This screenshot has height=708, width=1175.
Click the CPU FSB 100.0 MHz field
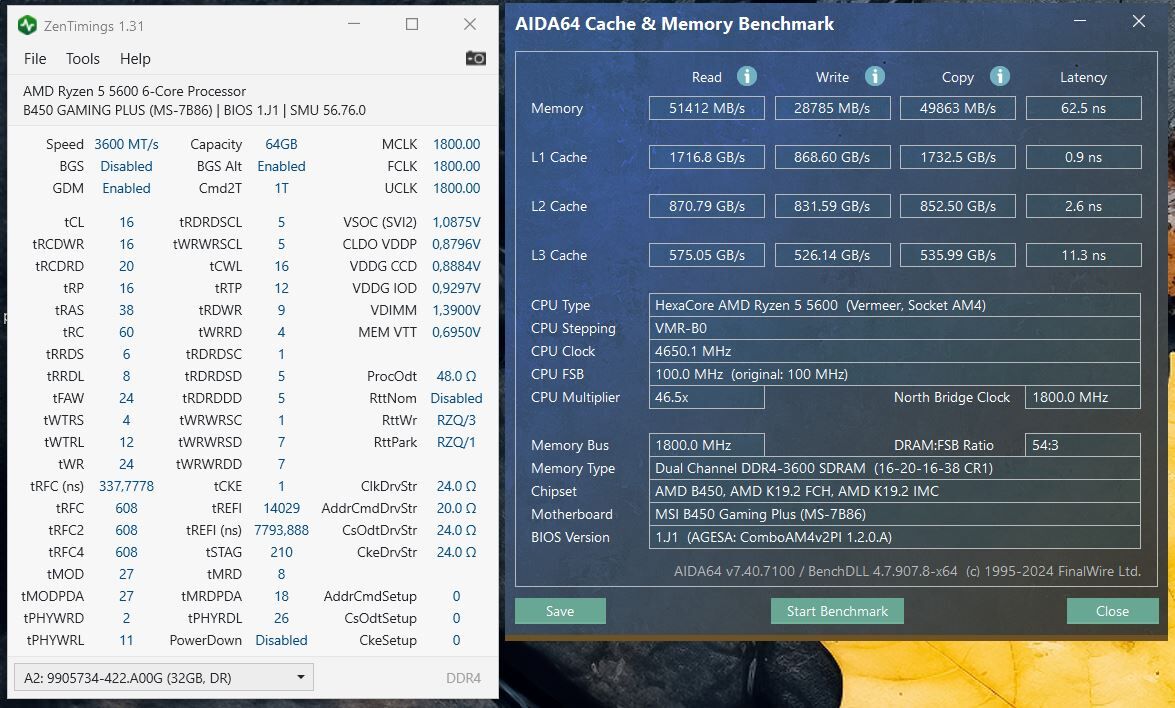click(x=895, y=375)
